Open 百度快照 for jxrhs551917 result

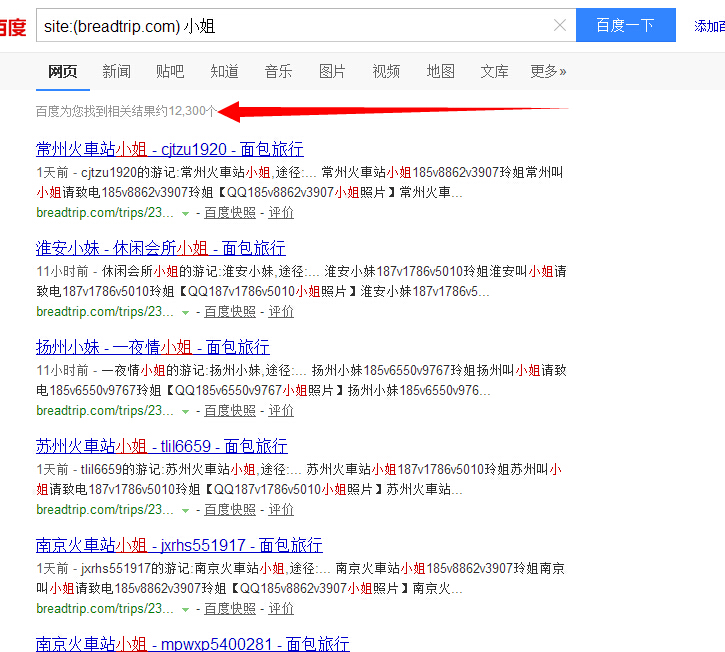[x=230, y=609]
